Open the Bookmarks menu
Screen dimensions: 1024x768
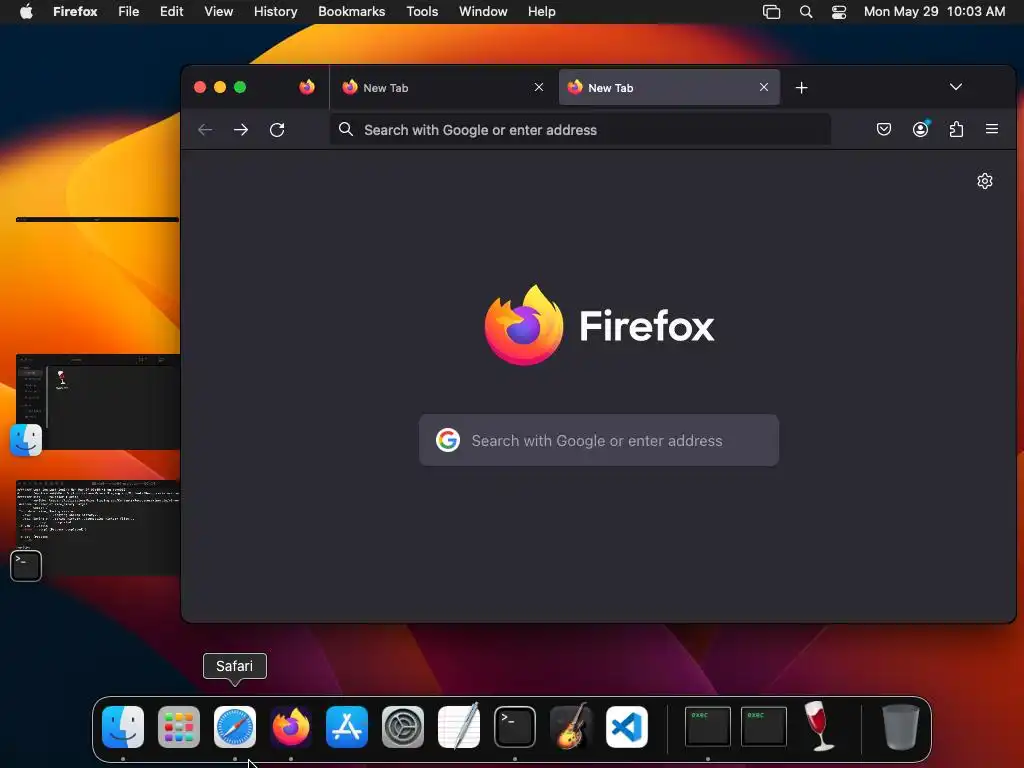(351, 12)
